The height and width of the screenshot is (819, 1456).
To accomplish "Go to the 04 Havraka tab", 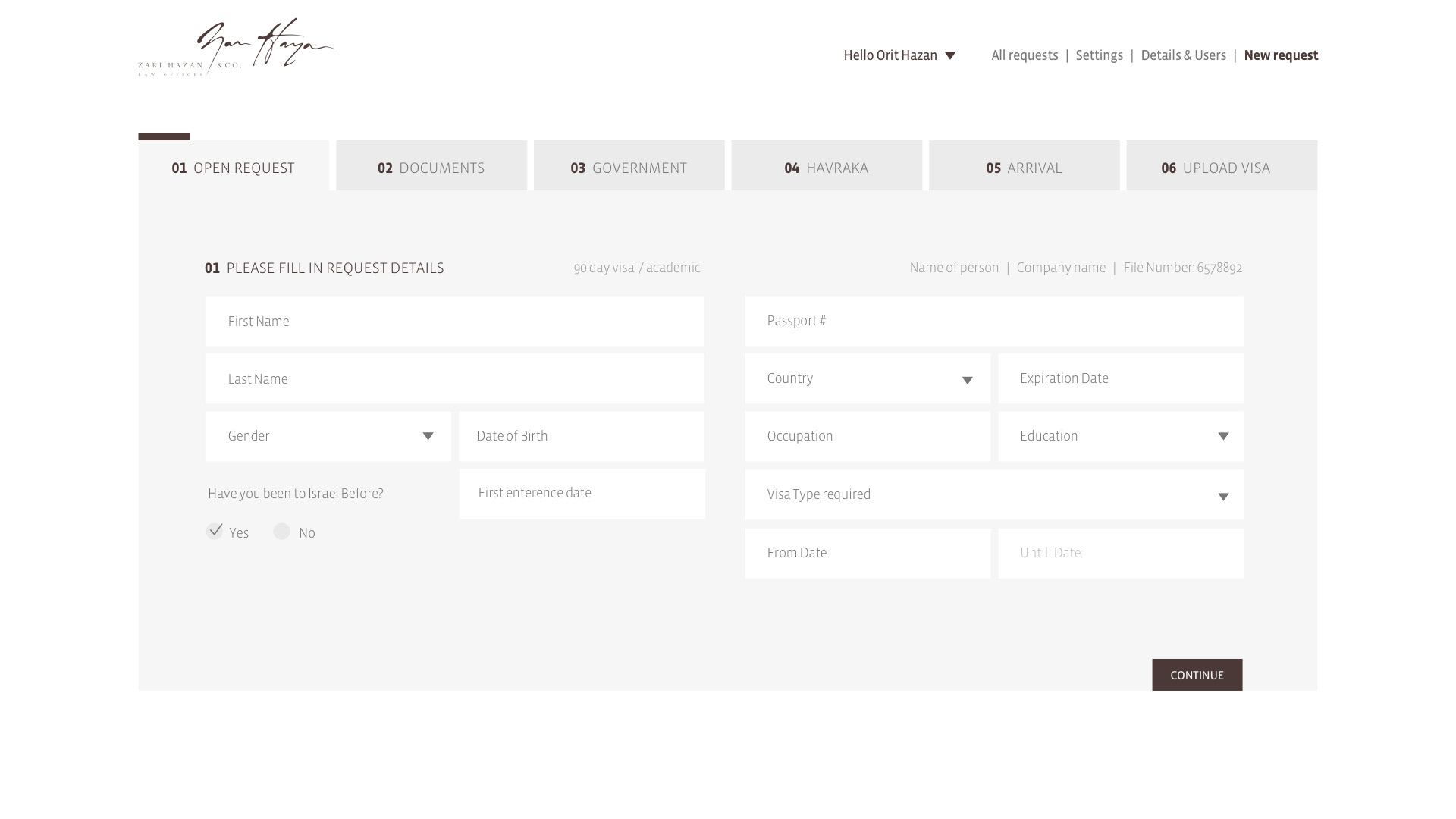I will [826, 167].
